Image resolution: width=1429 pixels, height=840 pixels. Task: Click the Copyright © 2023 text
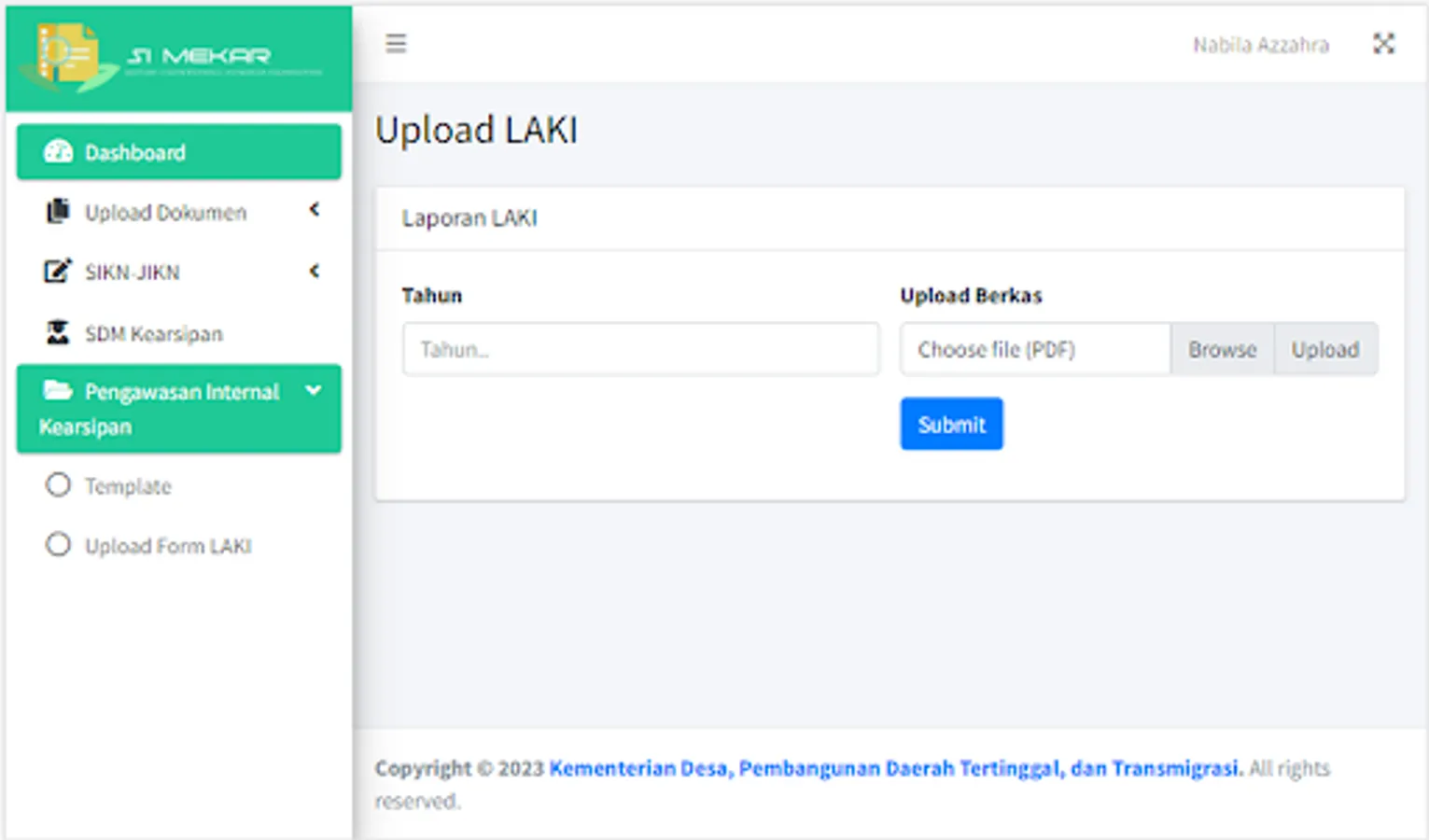tap(459, 768)
